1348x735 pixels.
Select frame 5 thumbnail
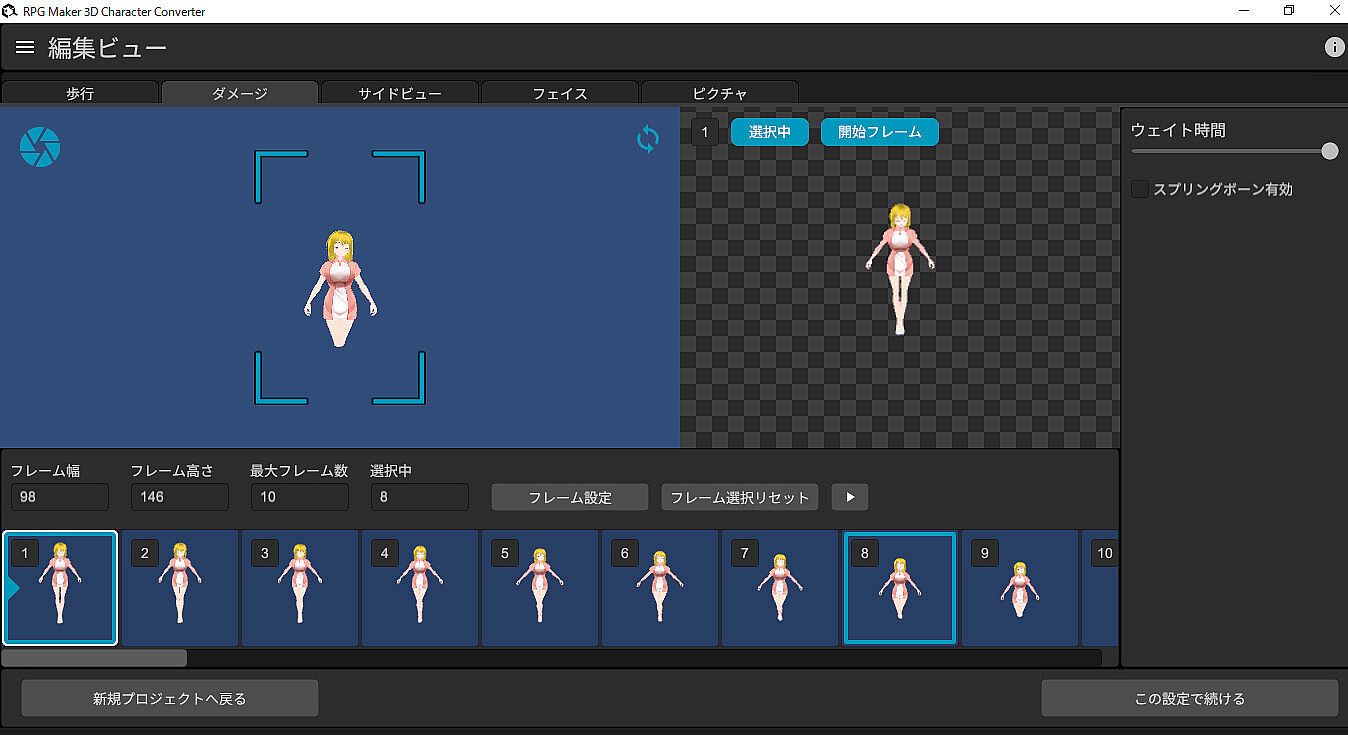coord(540,589)
